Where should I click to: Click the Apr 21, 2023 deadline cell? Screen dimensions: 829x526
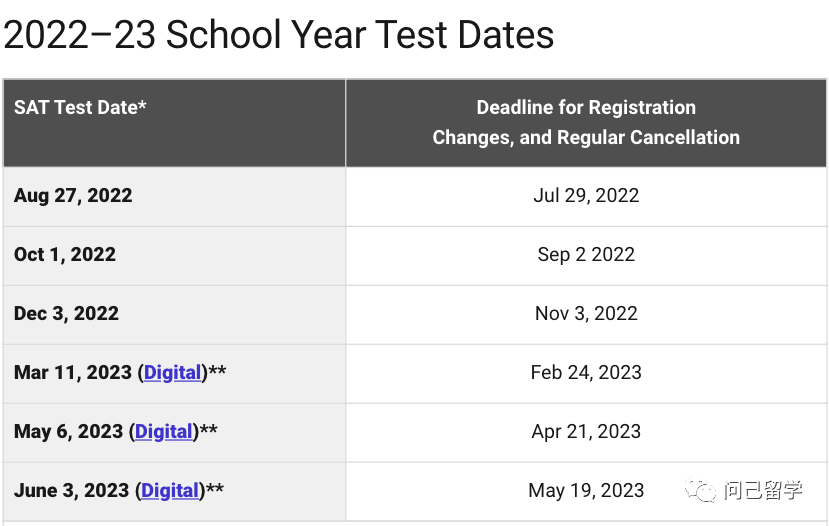[586, 433]
